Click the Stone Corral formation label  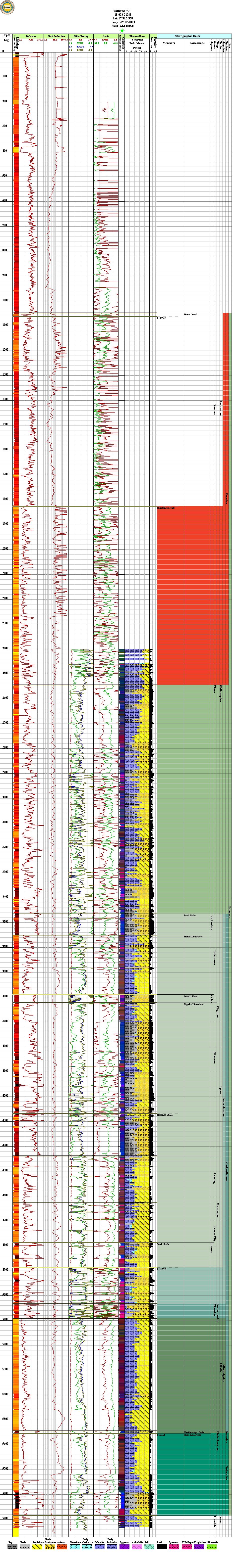point(190,315)
